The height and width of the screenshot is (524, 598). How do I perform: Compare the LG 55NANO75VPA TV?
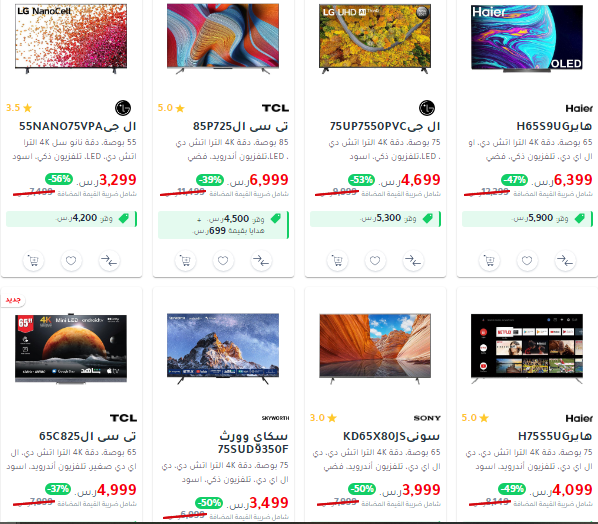(109, 261)
